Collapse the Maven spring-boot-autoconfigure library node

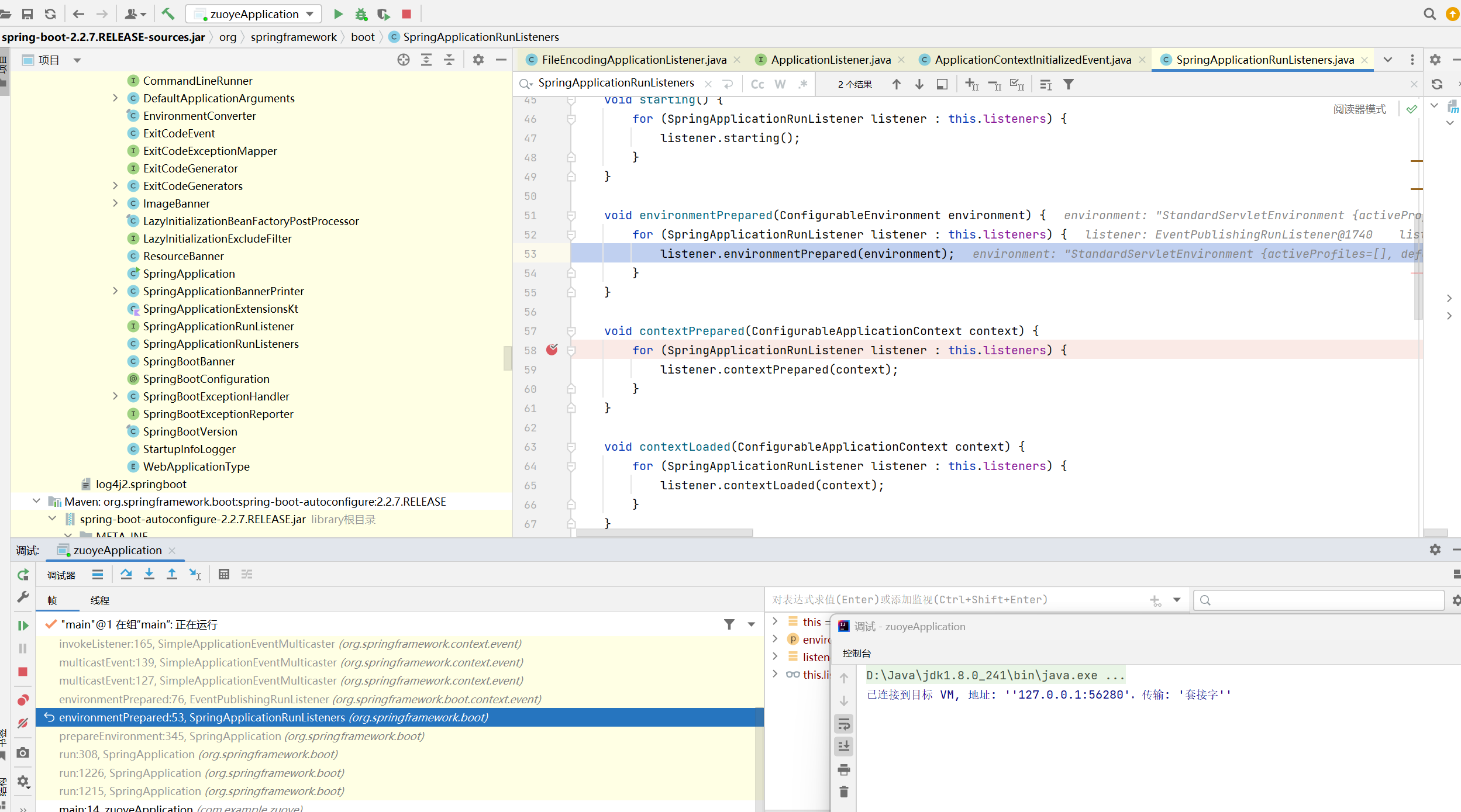click(x=36, y=502)
